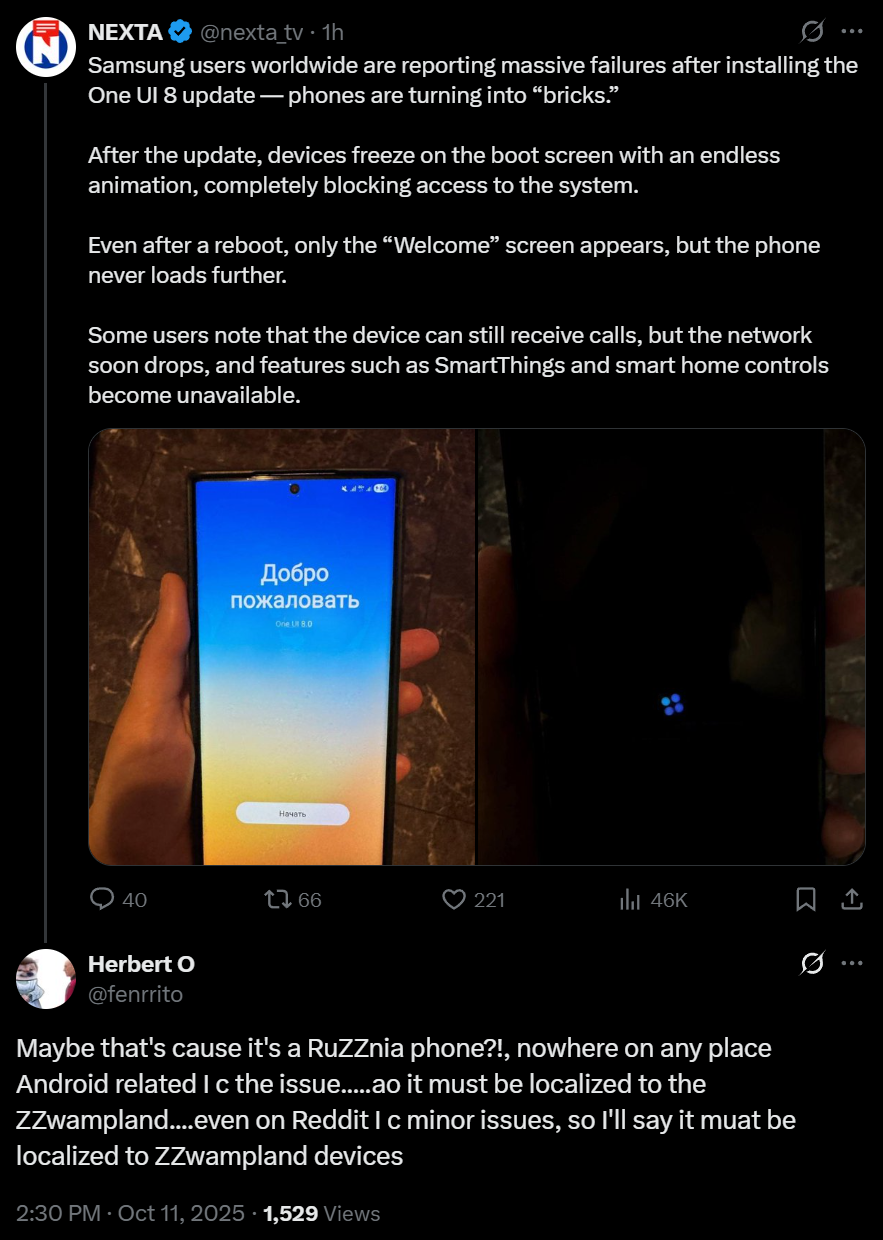Bookmark the NEXTA post
This screenshot has width=883, height=1240.
point(806,899)
